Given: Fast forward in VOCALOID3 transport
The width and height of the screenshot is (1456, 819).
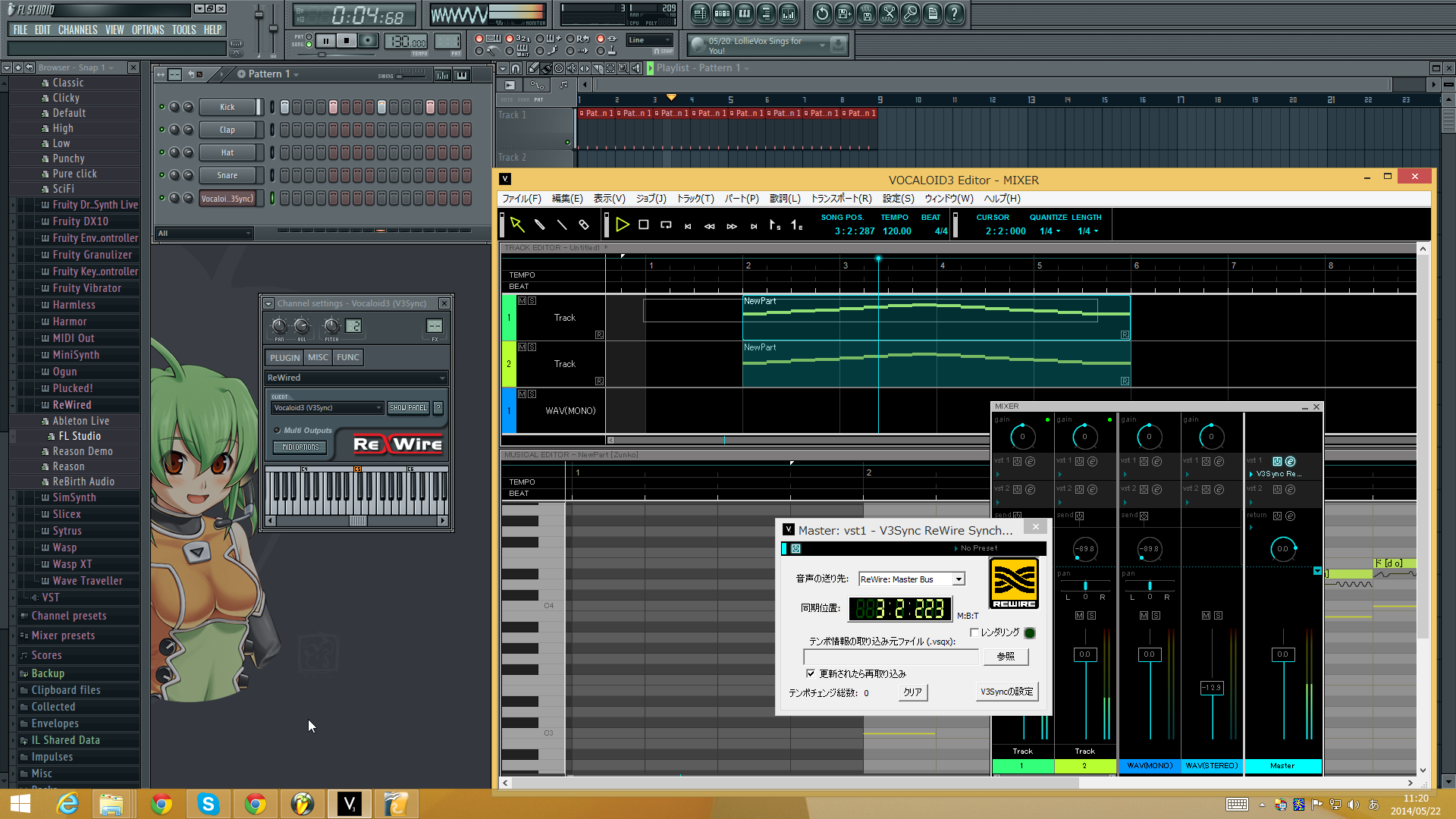Looking at the screenshot, I should [732, 225].
